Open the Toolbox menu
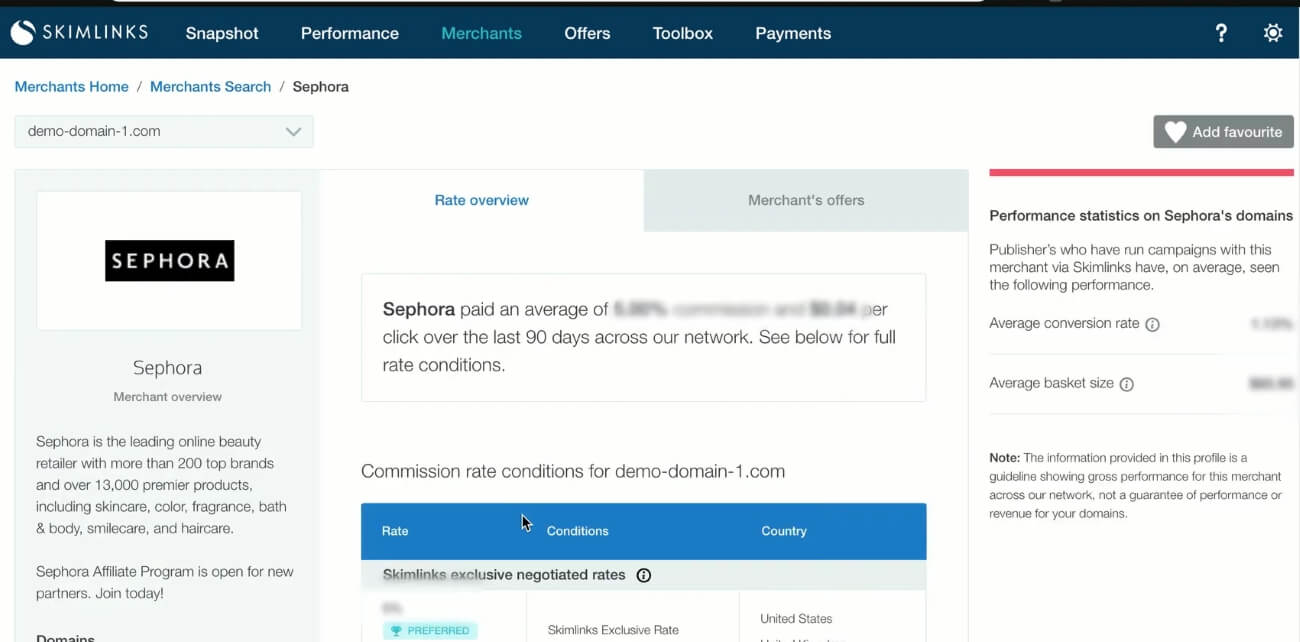1300x642 pixels. tap(683, 33)
